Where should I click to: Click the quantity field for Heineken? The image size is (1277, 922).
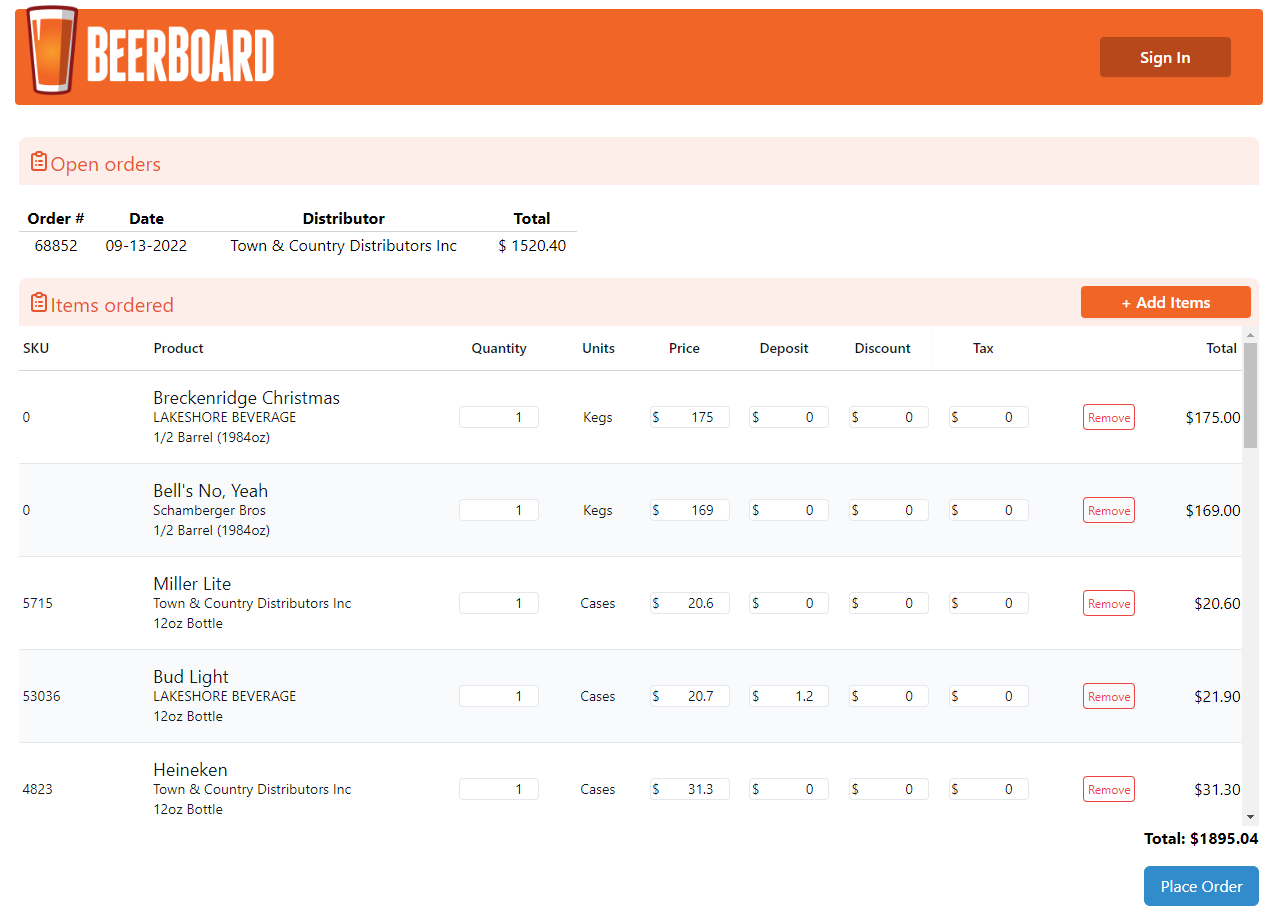point(498,789)
